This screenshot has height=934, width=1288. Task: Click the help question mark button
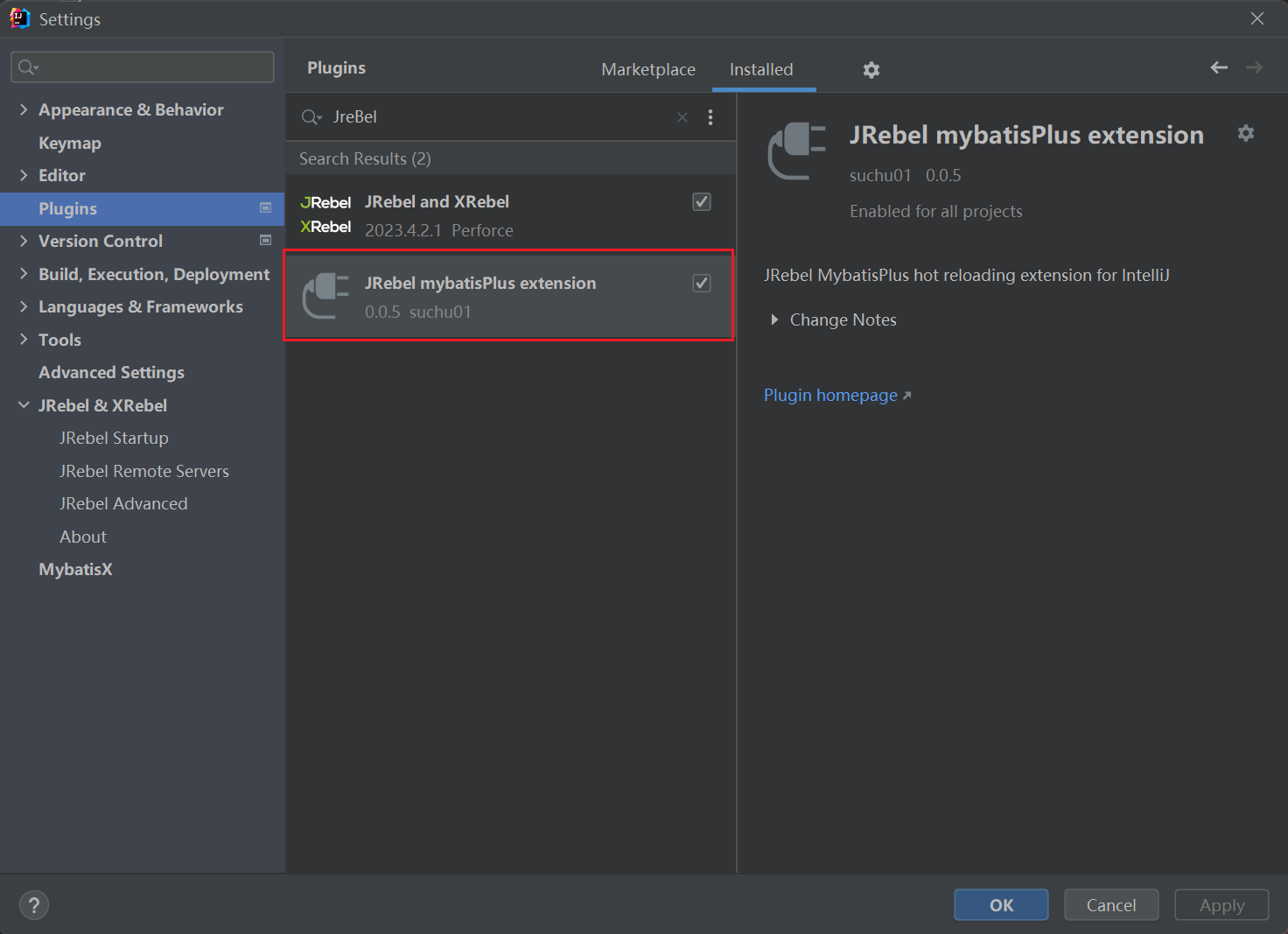(x=34, y=905)
